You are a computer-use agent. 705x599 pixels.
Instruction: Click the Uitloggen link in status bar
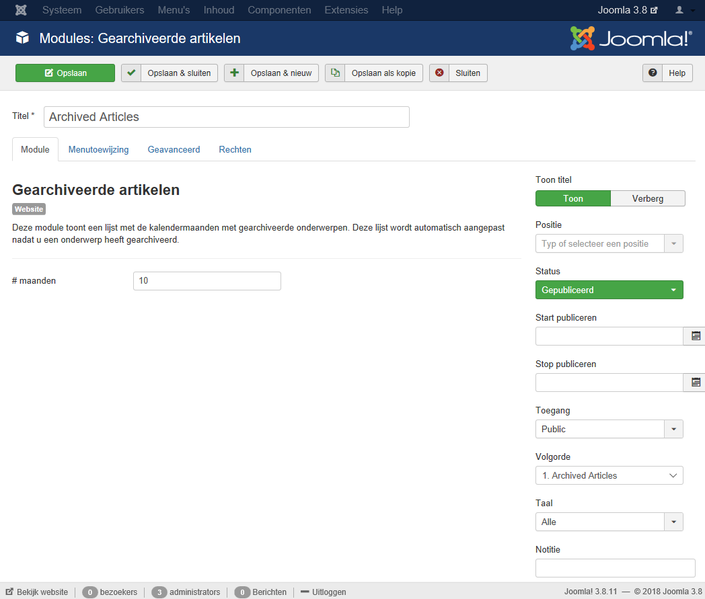[329, 592]
